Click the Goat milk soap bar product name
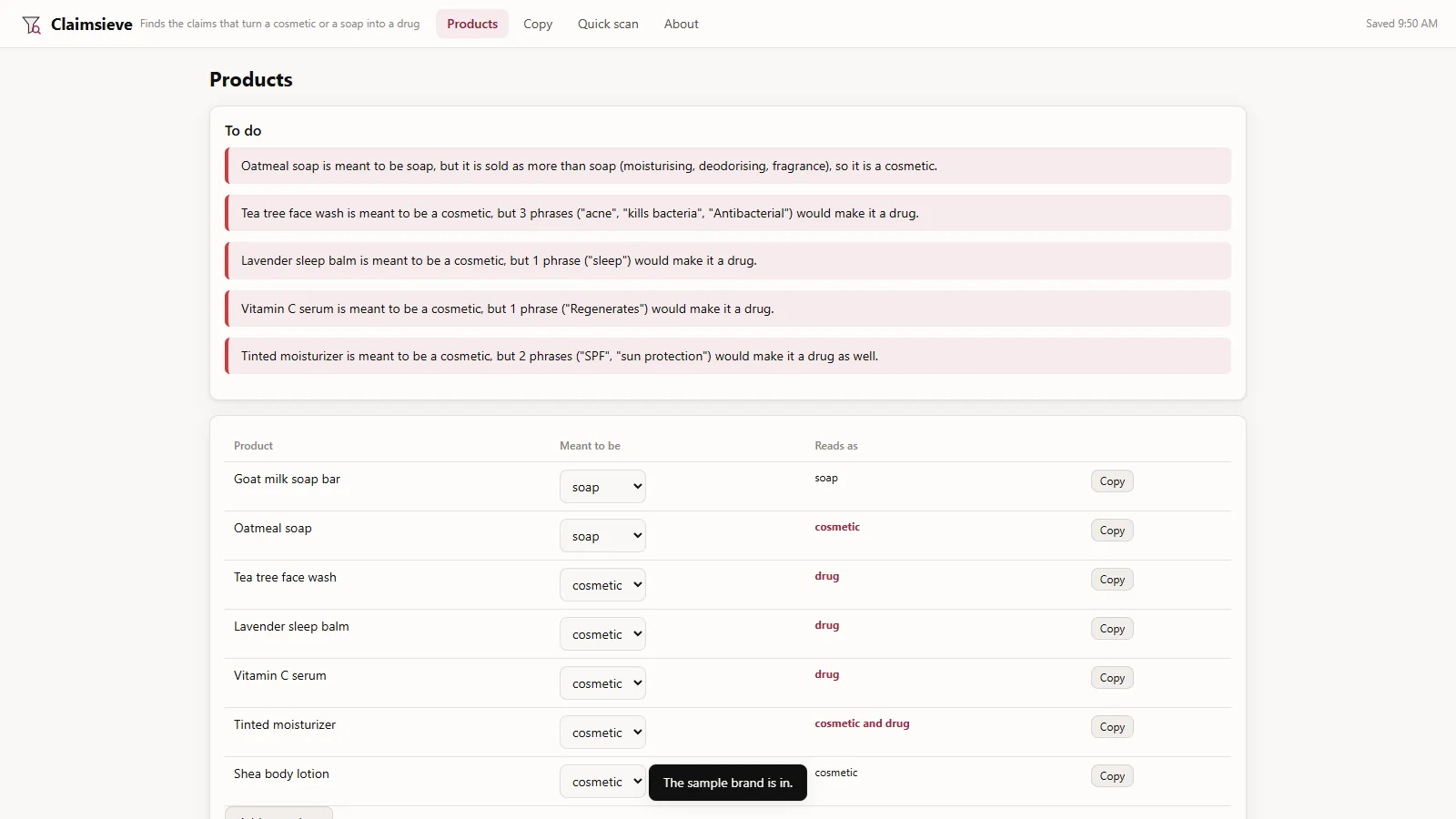 coord(287,479)
